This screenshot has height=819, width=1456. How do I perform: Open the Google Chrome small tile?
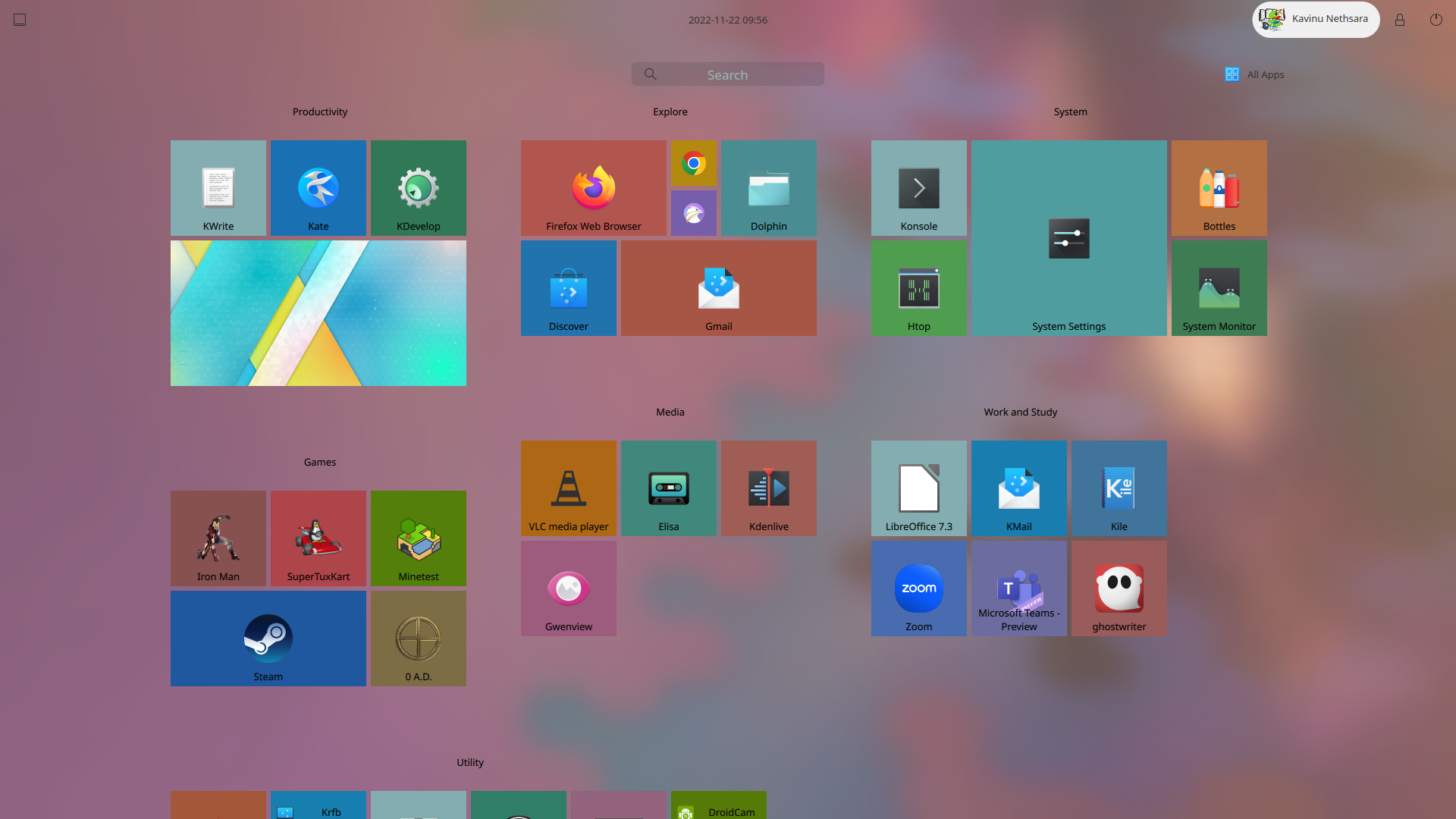[x=694, y=163]
